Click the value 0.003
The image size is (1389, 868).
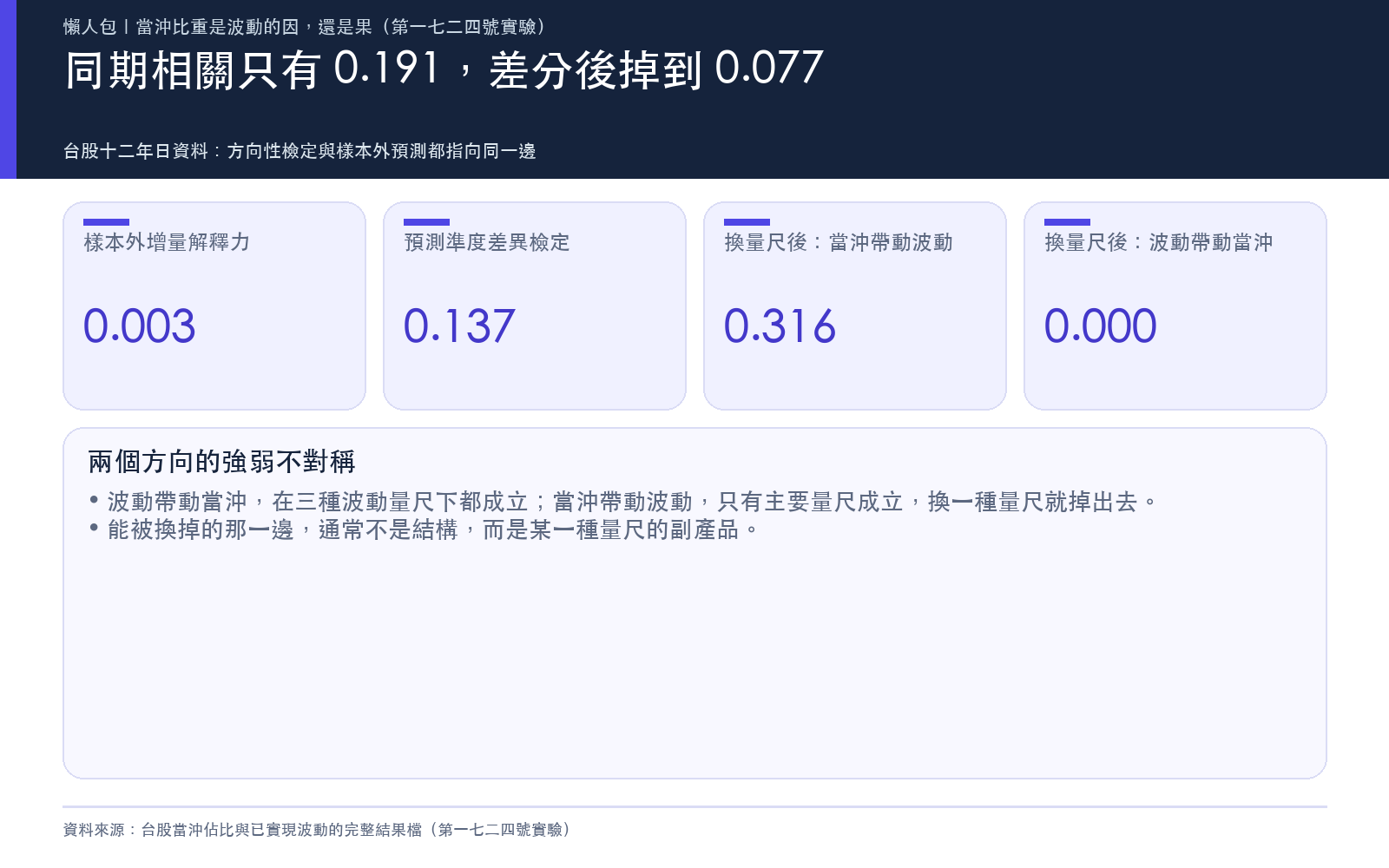tap(139, 326)
